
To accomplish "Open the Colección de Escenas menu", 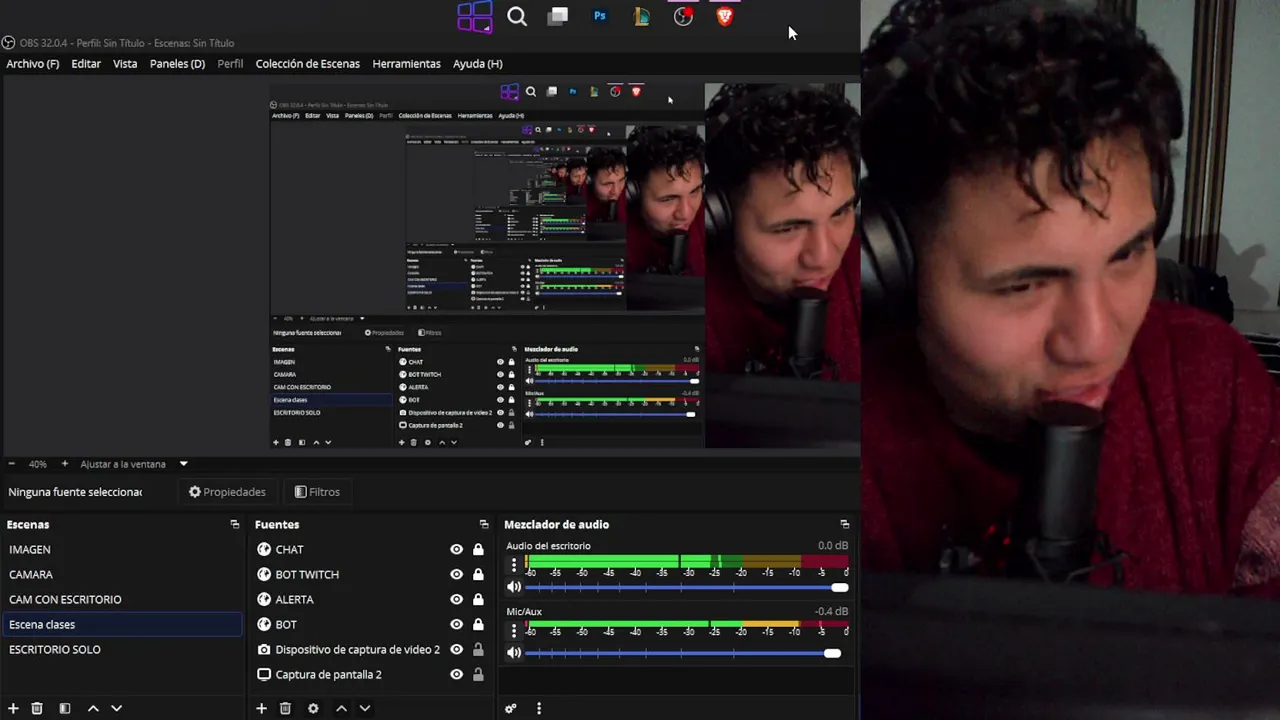I will 307,63.
